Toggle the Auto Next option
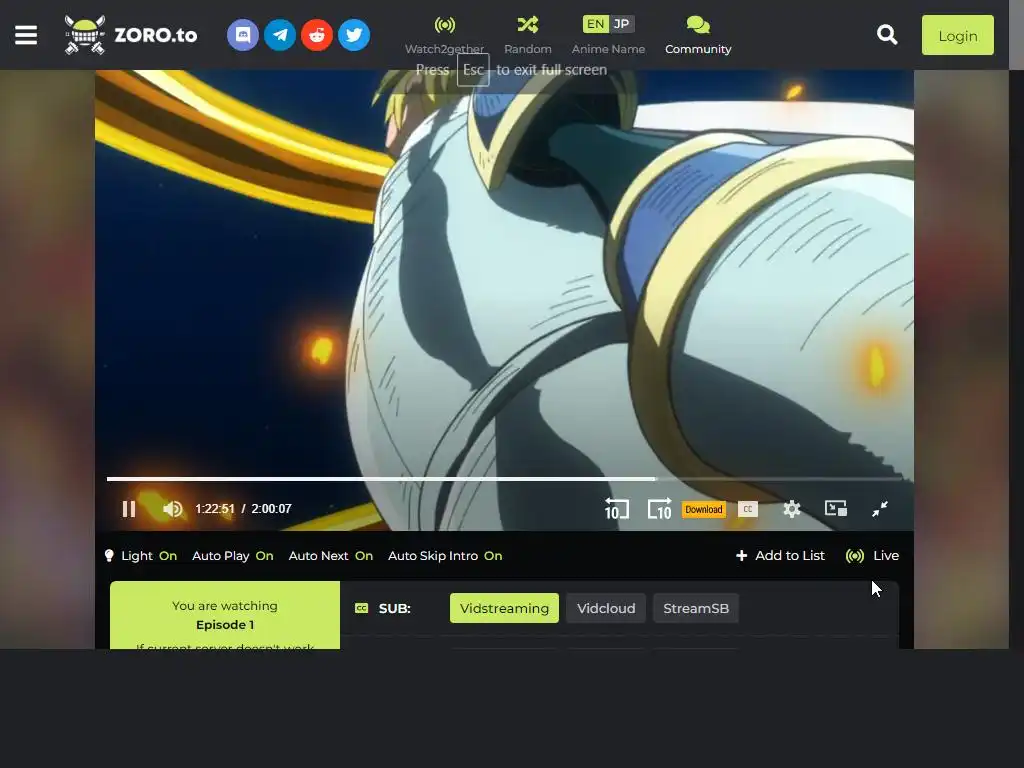This screenshot has width=1024, height=768. click(x=330, y=556)
